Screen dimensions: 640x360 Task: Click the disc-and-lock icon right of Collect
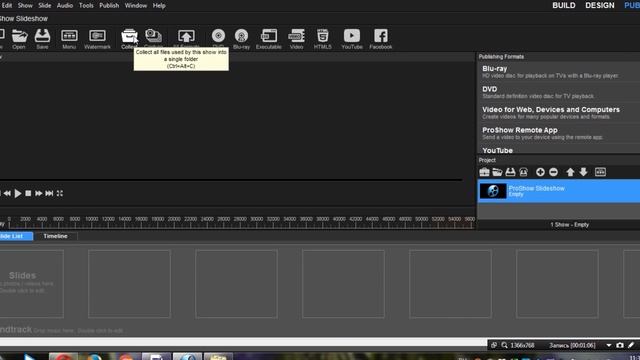153,37
